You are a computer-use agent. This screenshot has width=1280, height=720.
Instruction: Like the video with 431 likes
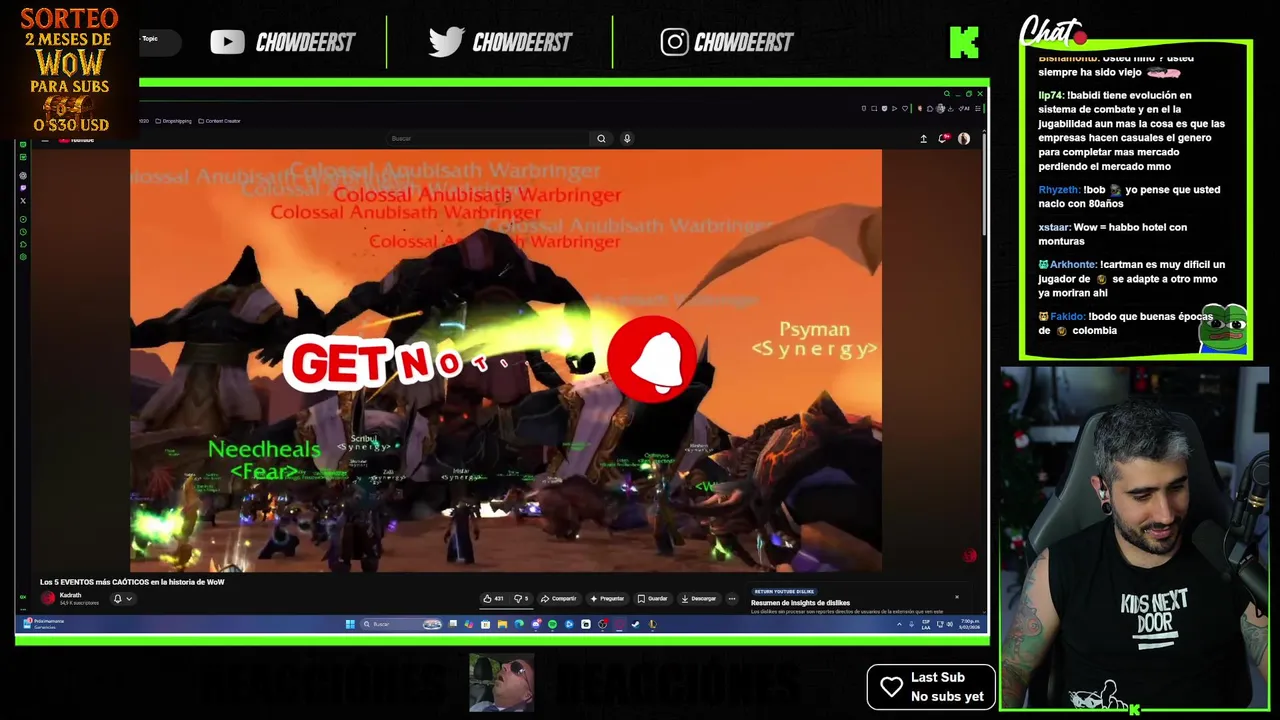click(493, 599)
